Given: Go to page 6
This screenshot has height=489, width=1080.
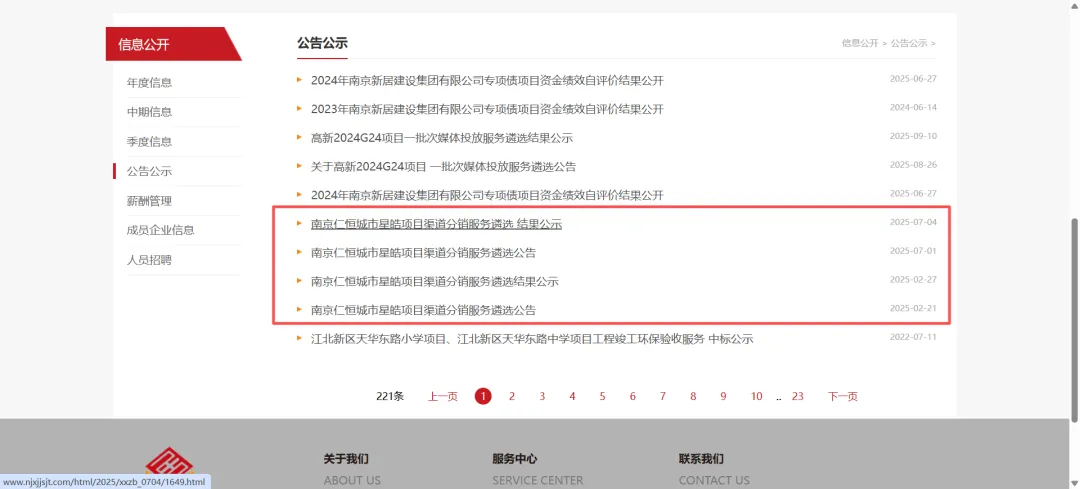Looking at the screenshot, I should point(632,396).
